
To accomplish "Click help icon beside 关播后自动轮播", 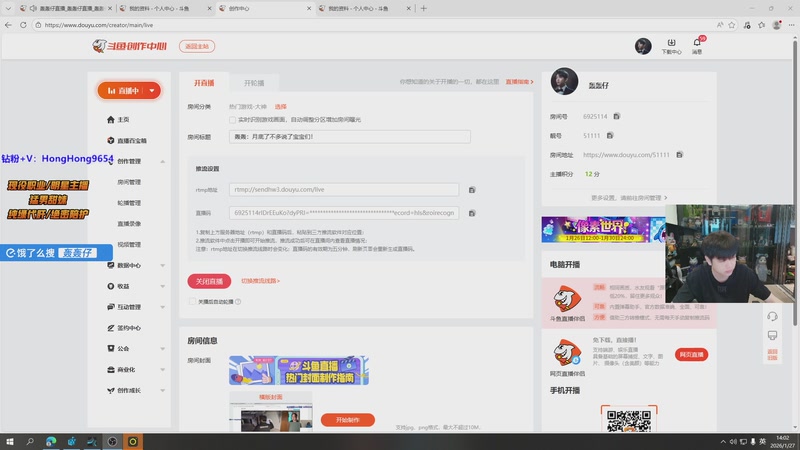I will click(238, 301).
